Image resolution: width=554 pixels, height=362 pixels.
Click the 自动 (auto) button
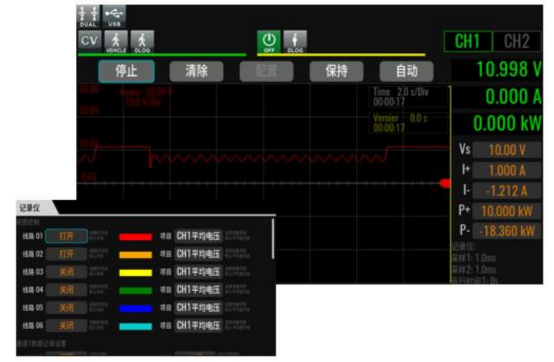click(x=406, y=71)
